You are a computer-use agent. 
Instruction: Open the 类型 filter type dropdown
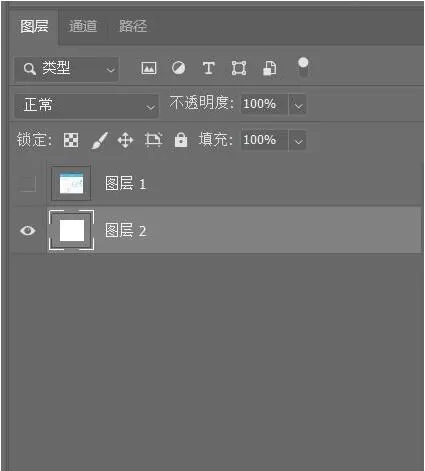(67, 69)
